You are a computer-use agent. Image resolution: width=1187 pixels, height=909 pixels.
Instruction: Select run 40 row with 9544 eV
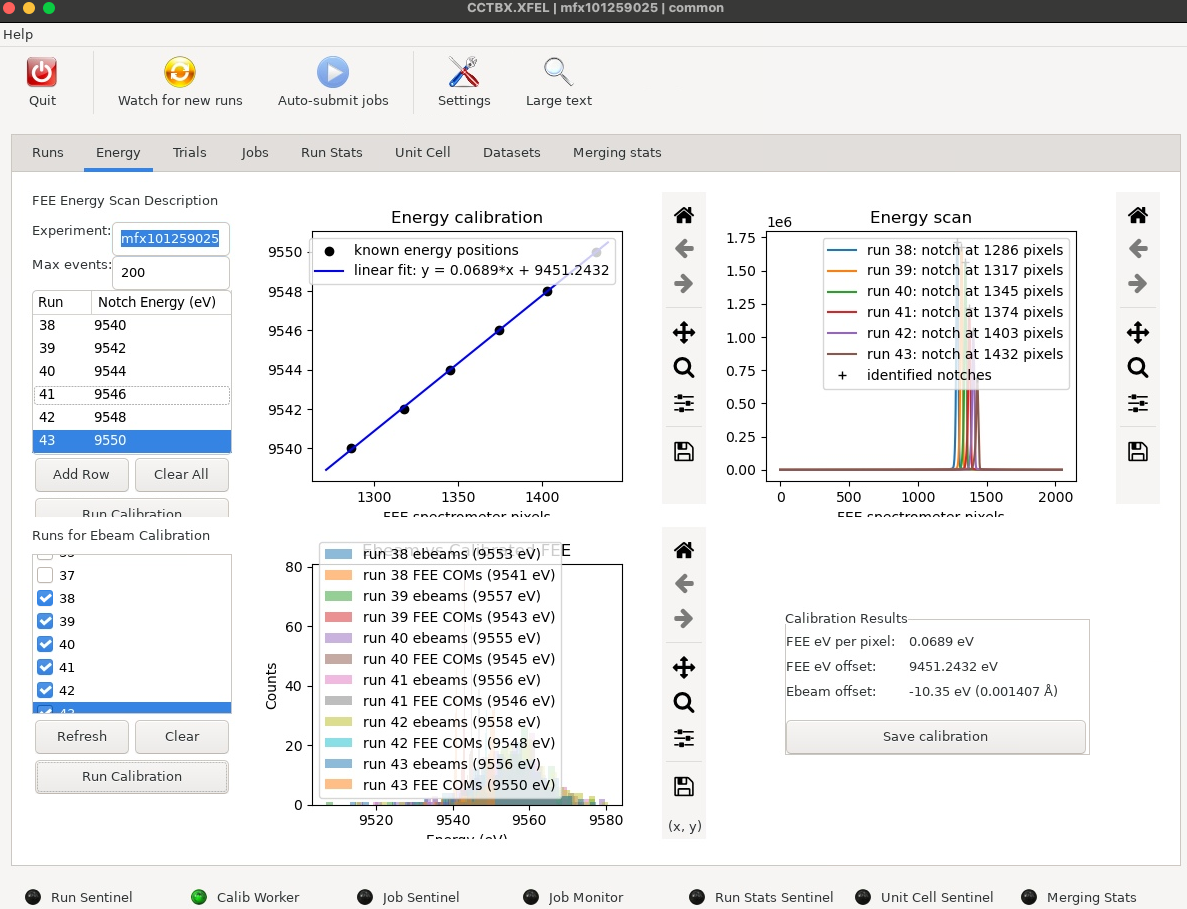(132, 371)
